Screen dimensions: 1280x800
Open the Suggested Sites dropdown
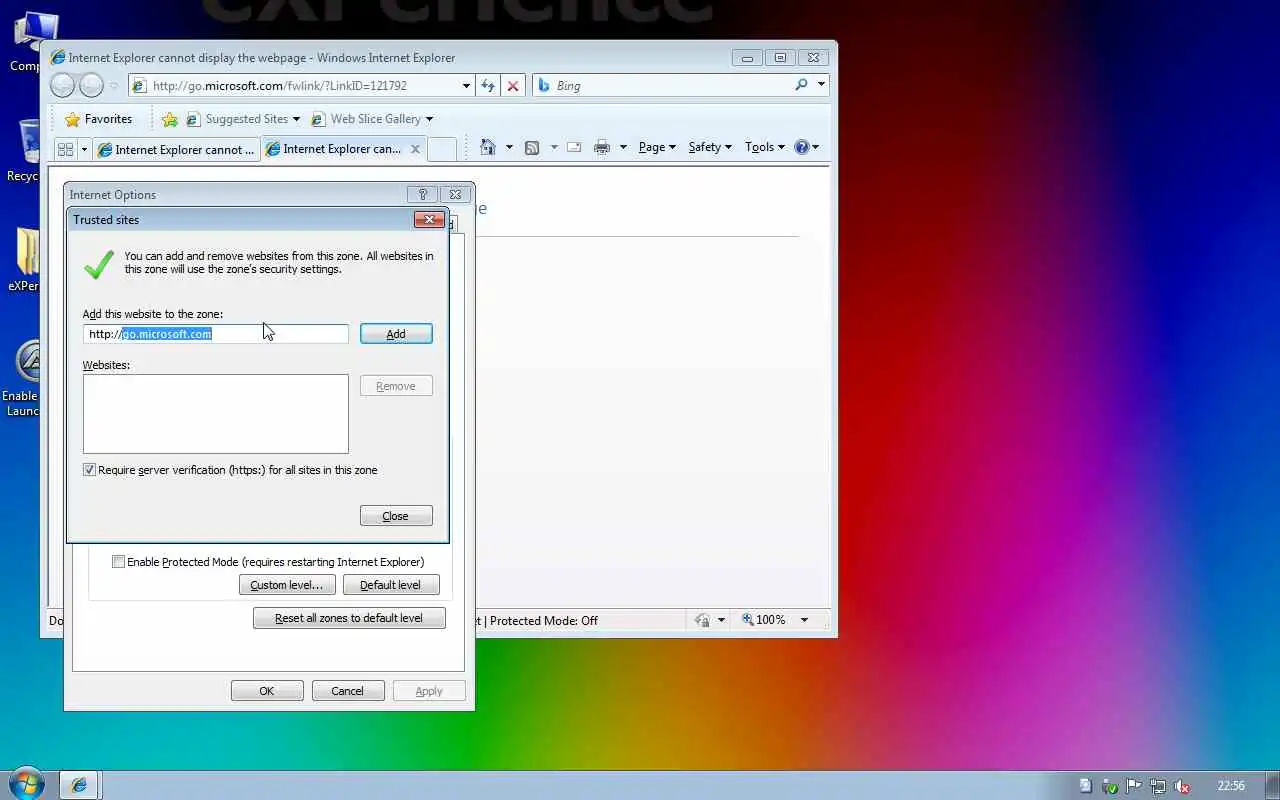pos(243,119)
